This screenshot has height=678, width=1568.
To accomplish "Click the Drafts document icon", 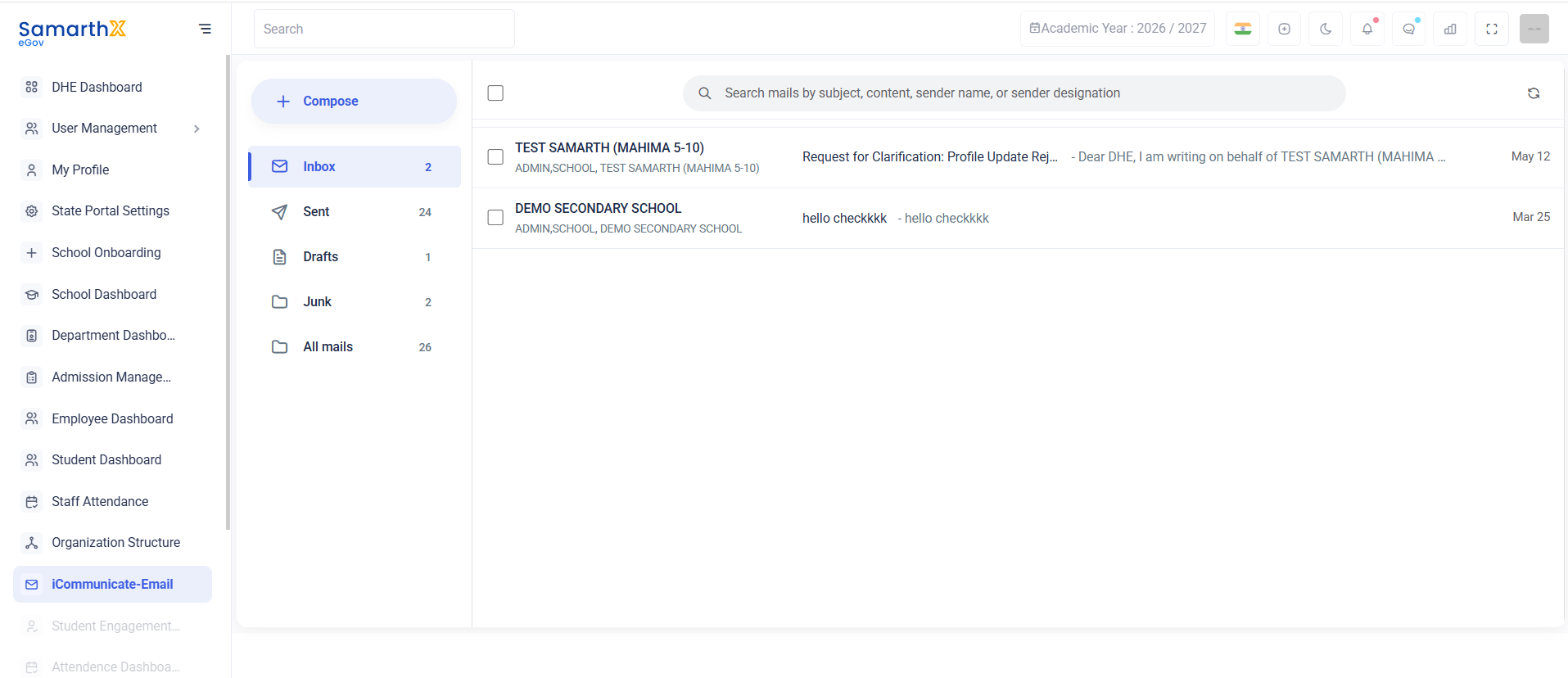I will [279, 257].
